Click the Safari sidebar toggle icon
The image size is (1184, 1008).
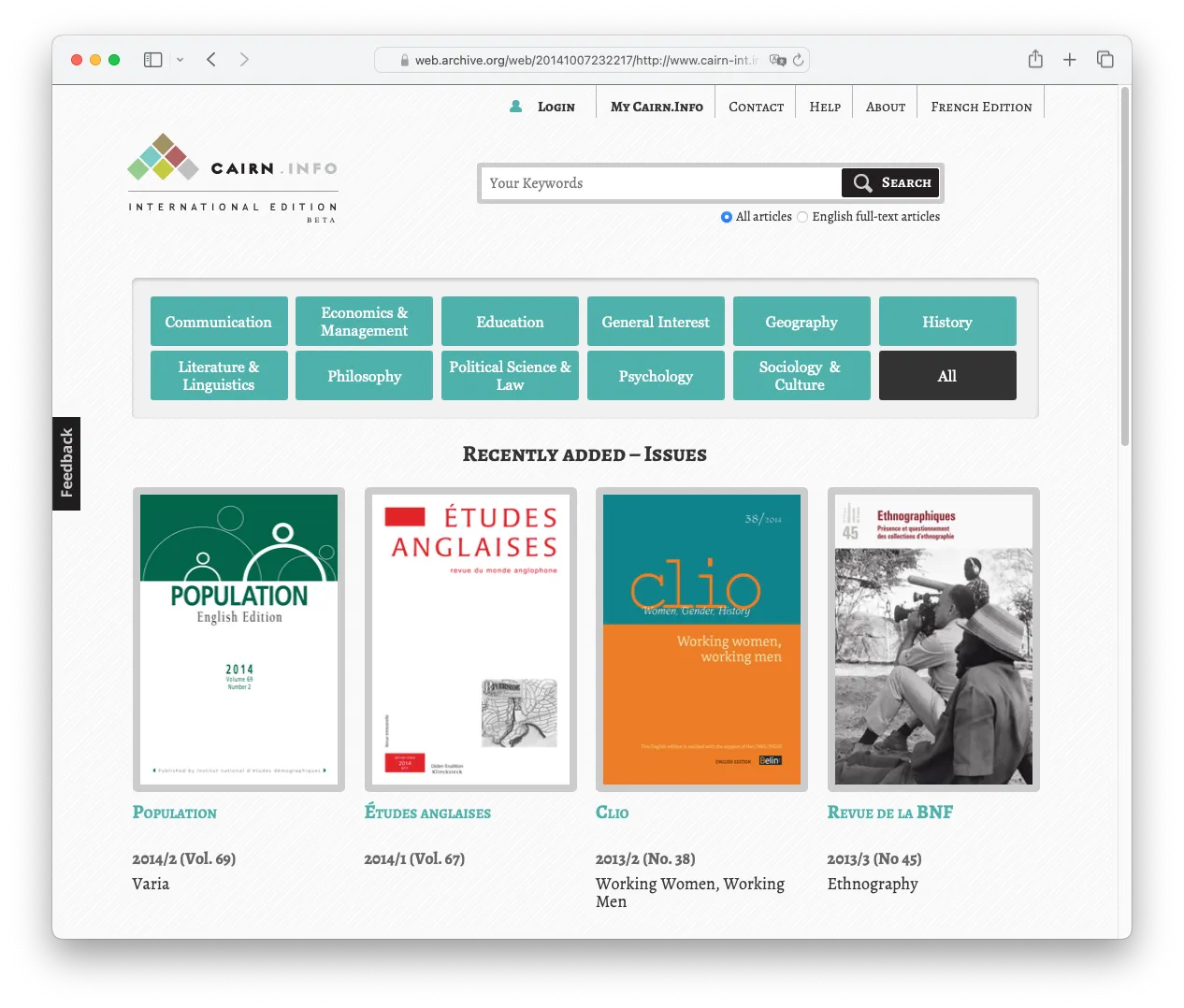pos(153,60)
